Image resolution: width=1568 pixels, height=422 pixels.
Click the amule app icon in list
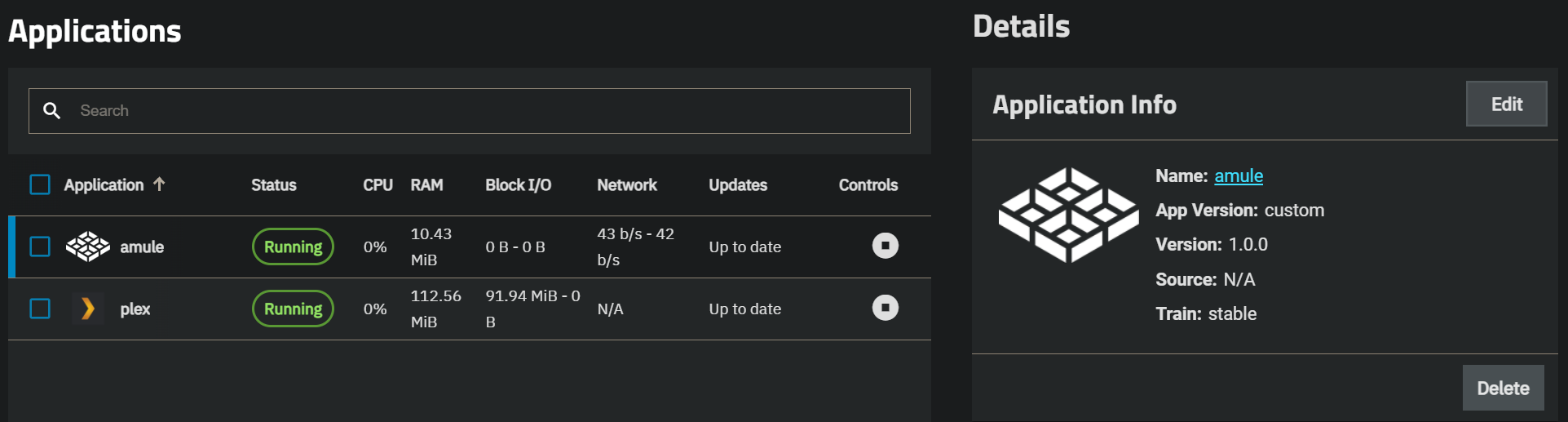click(88, 247)
